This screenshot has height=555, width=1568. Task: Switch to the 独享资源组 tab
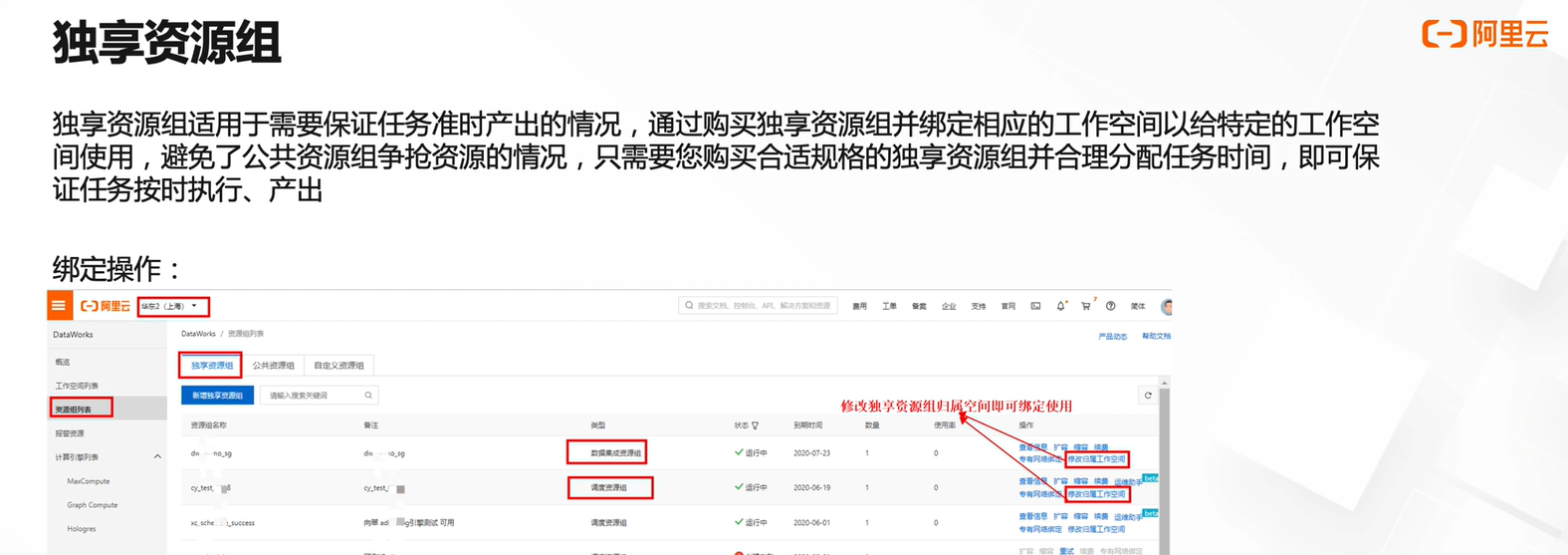click(211, 365)
